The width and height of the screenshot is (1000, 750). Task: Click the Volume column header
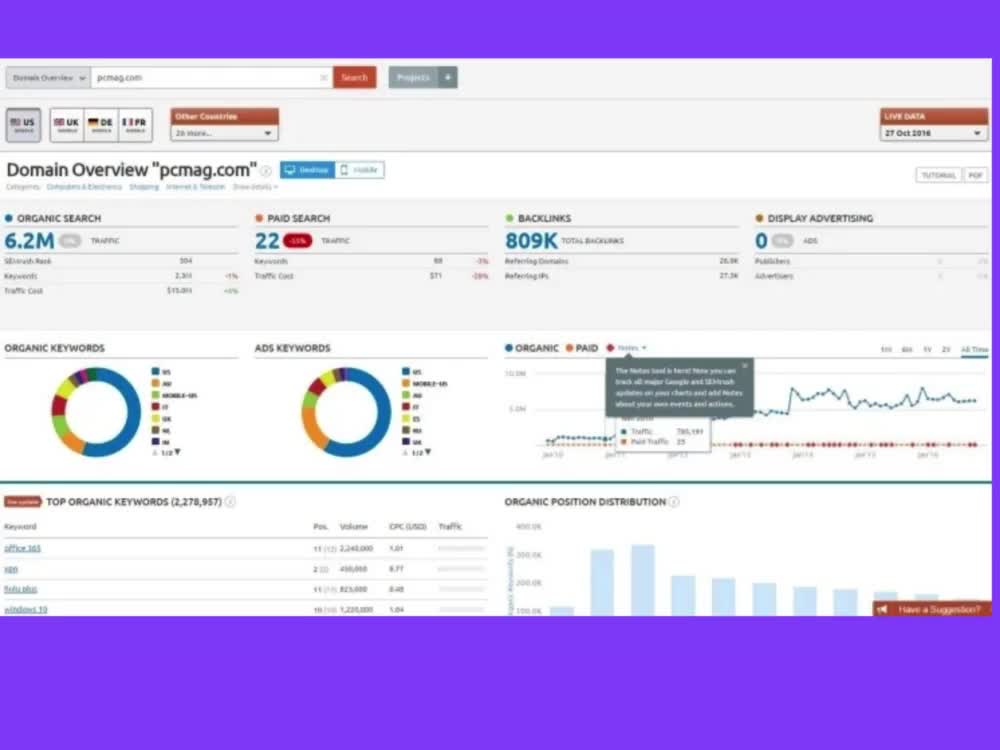click(x=353, y=527)
